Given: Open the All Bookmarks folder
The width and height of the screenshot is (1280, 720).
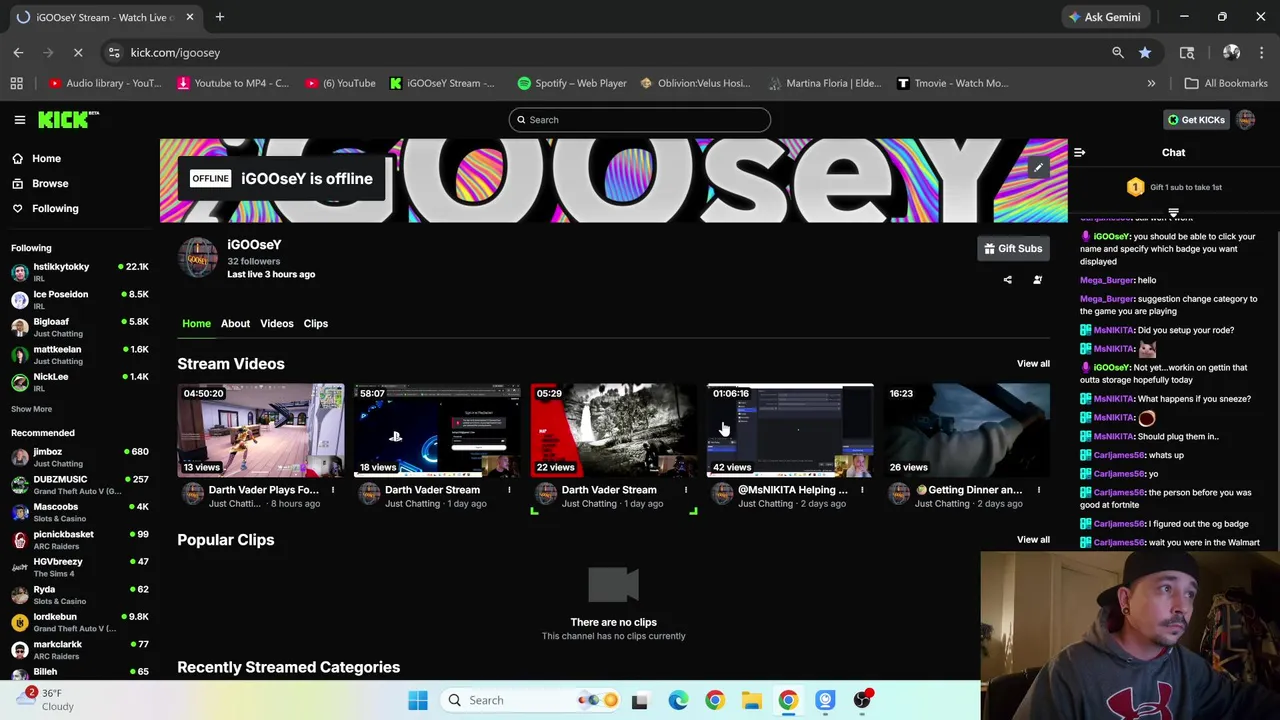Looking at the screenshot, I should pyautogui.click(x=1226, y=83).
